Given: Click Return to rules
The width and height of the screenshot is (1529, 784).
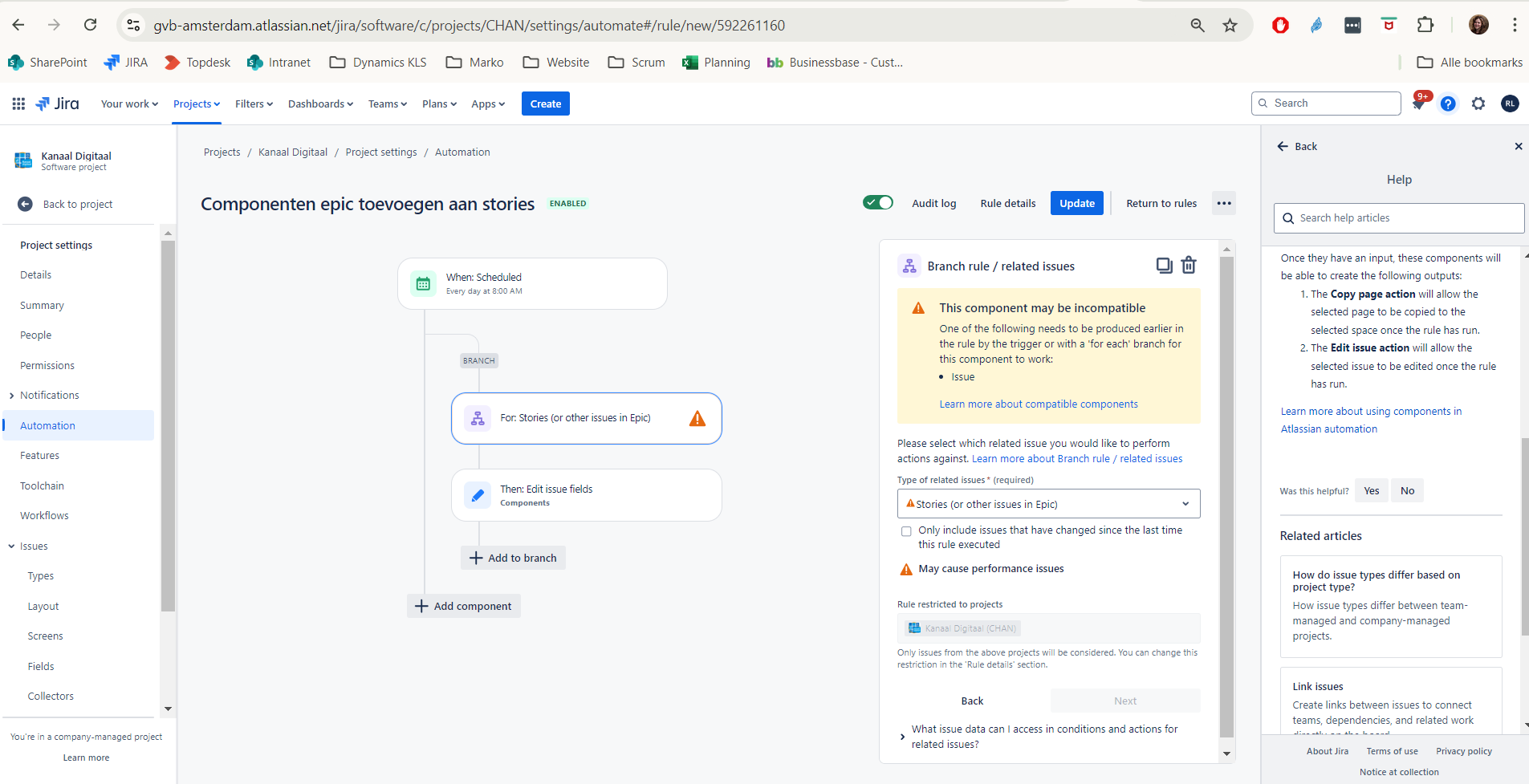Looking at the screenshot, I should tap(1161, 203).
